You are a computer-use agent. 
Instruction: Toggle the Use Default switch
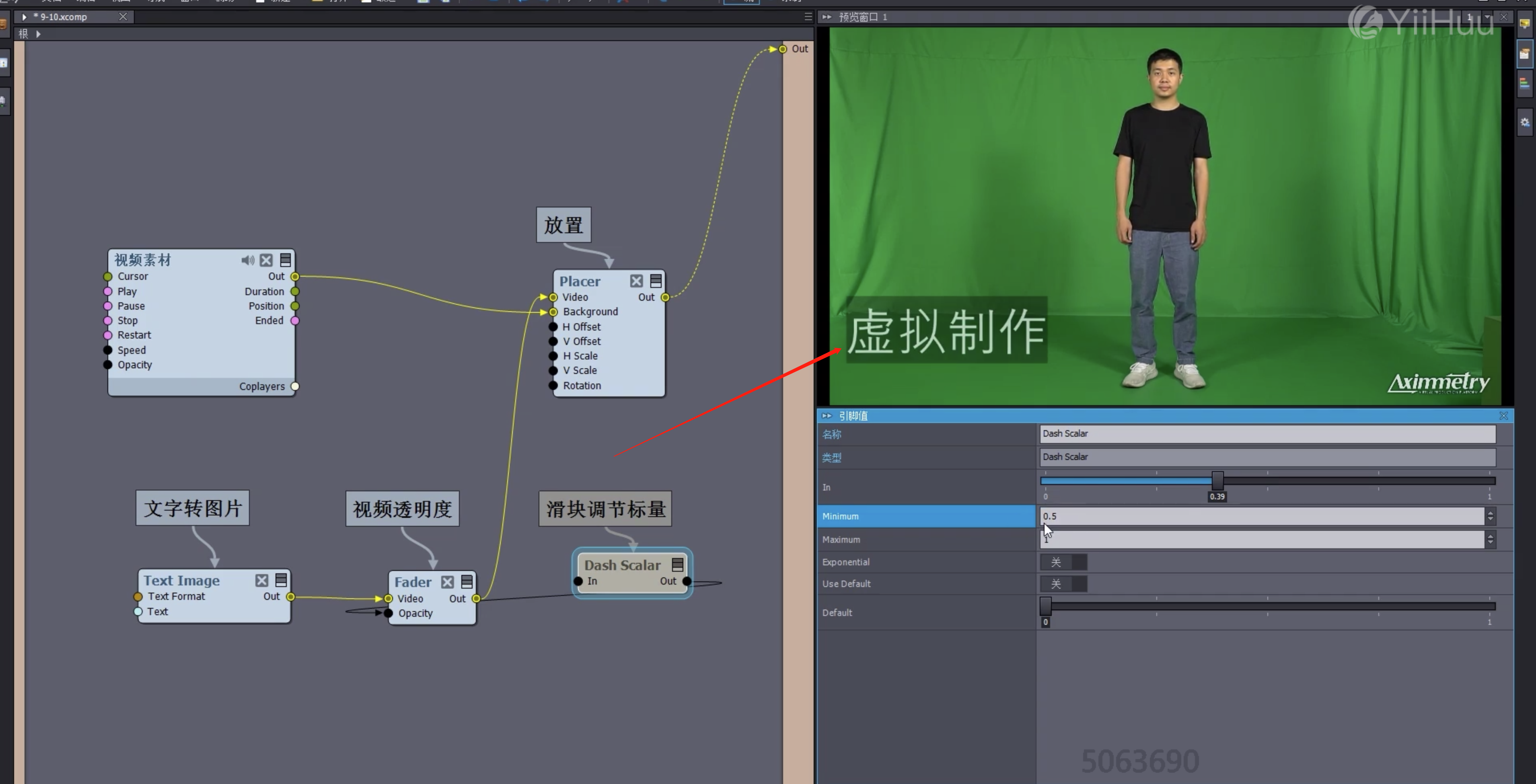[1063, 584]
